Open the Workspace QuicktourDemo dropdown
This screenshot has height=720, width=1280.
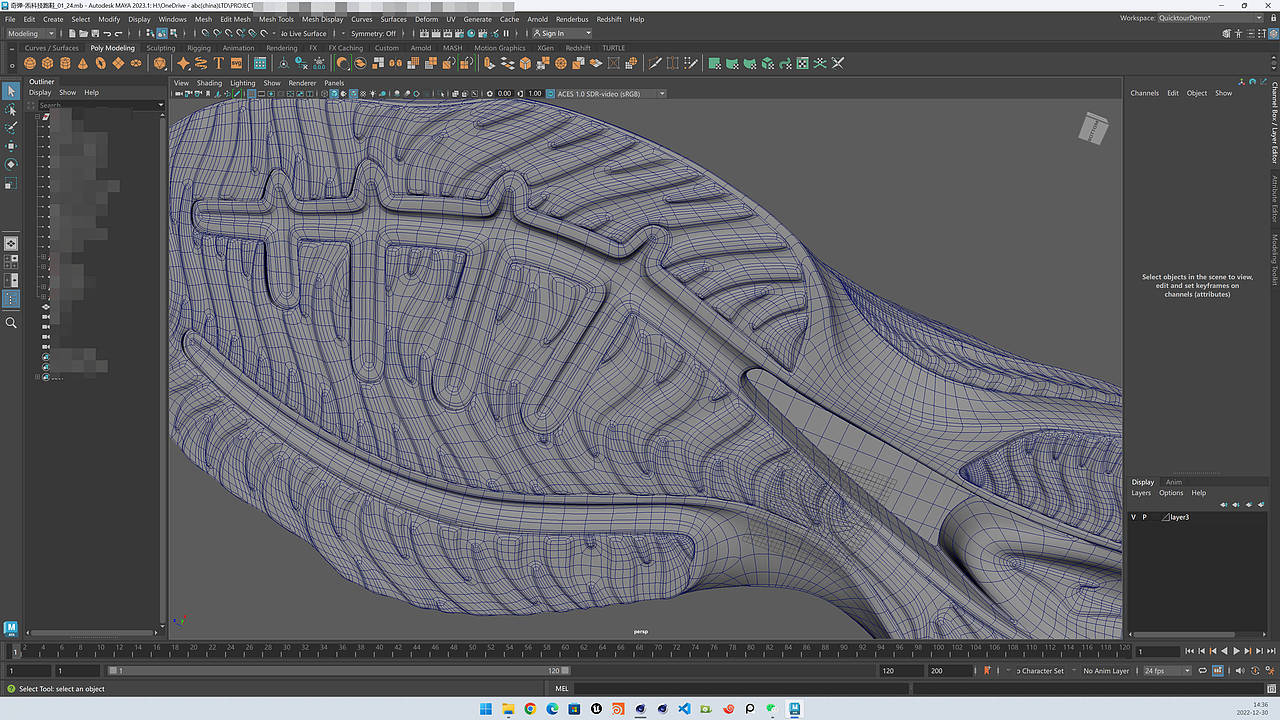click(1210, 18)
